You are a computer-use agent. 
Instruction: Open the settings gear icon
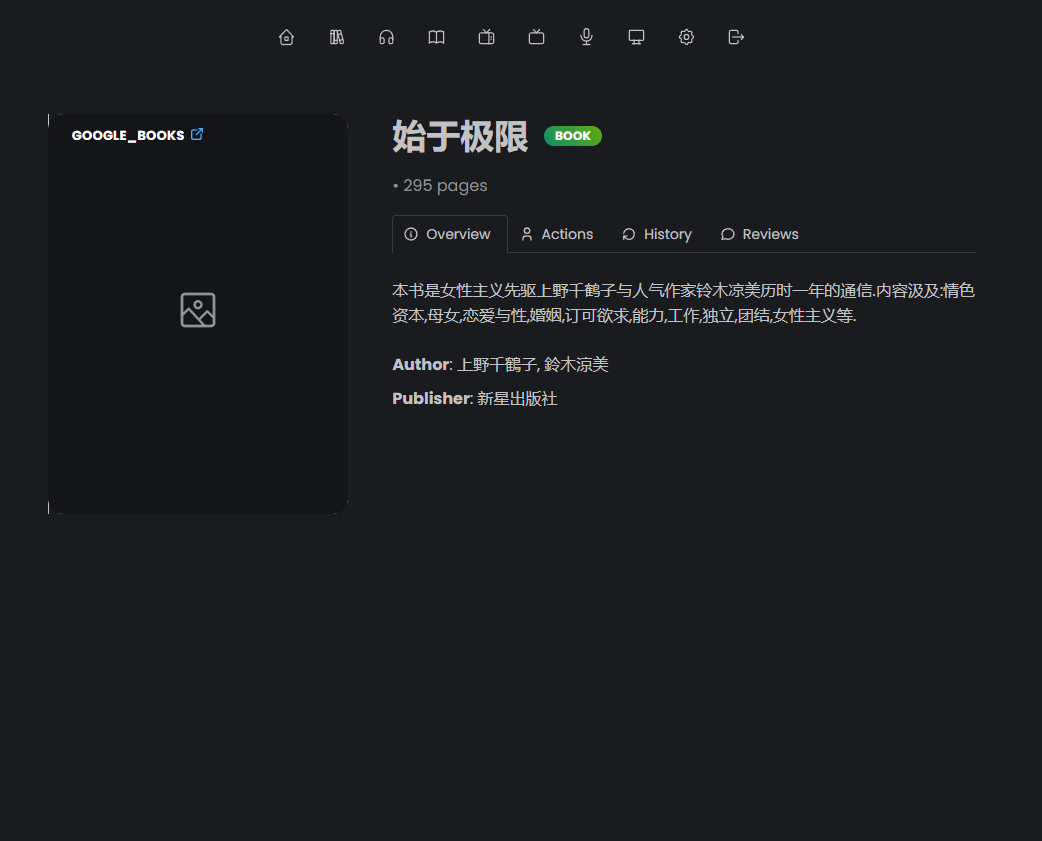point(686,37)
